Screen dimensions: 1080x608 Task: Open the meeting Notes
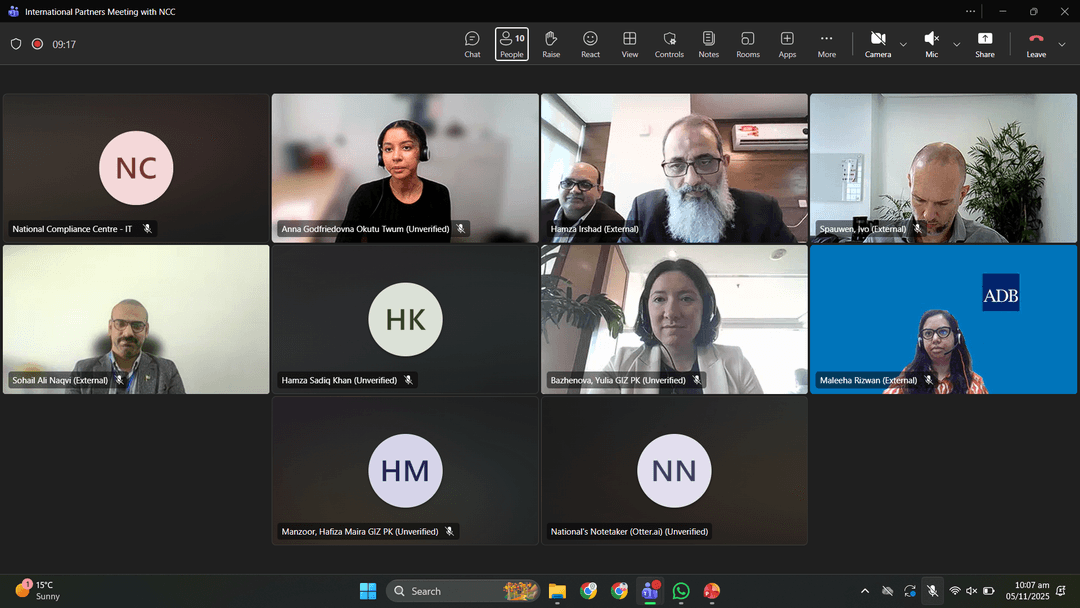pos(708,44)
